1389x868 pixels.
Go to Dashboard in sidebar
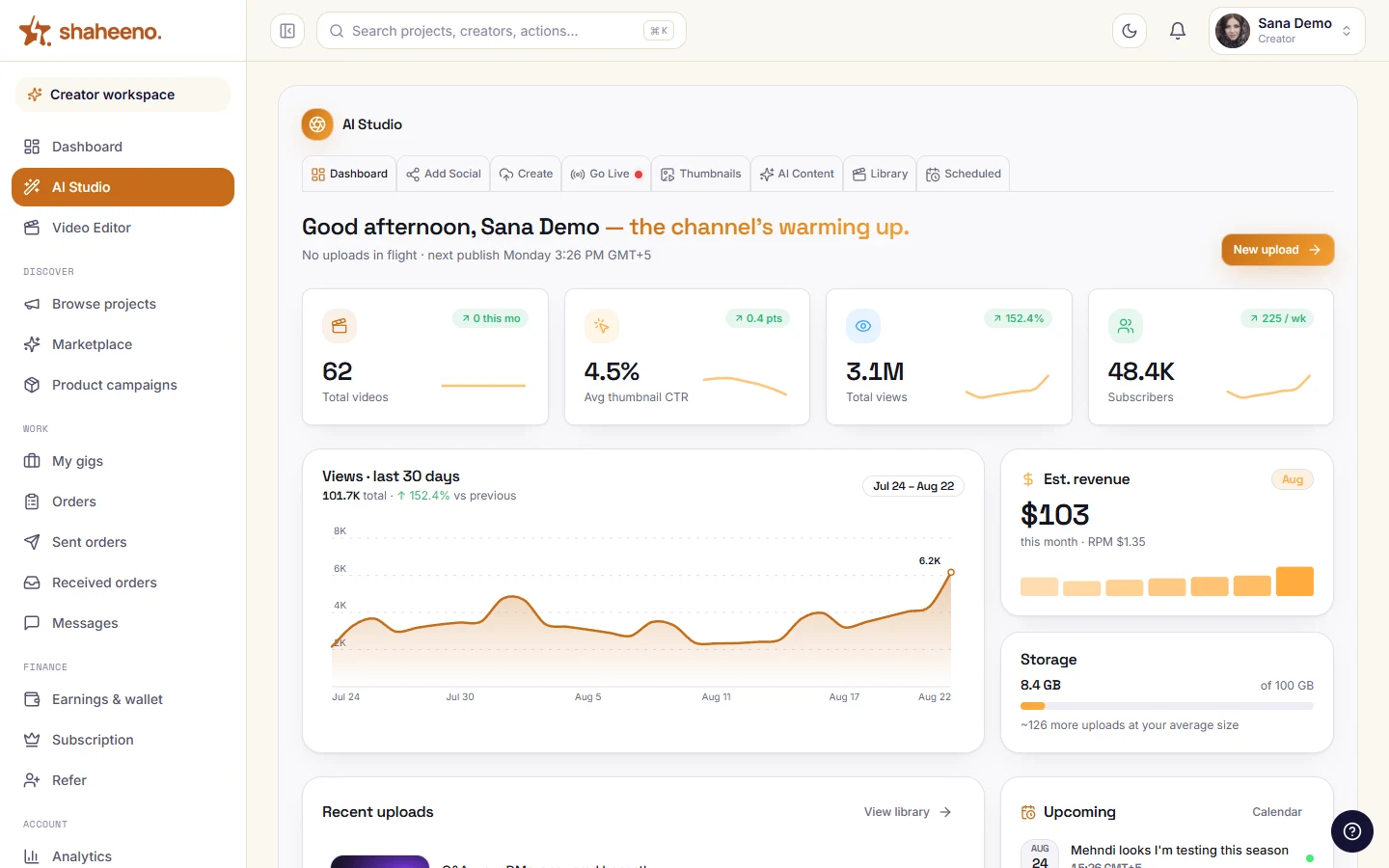123,147
